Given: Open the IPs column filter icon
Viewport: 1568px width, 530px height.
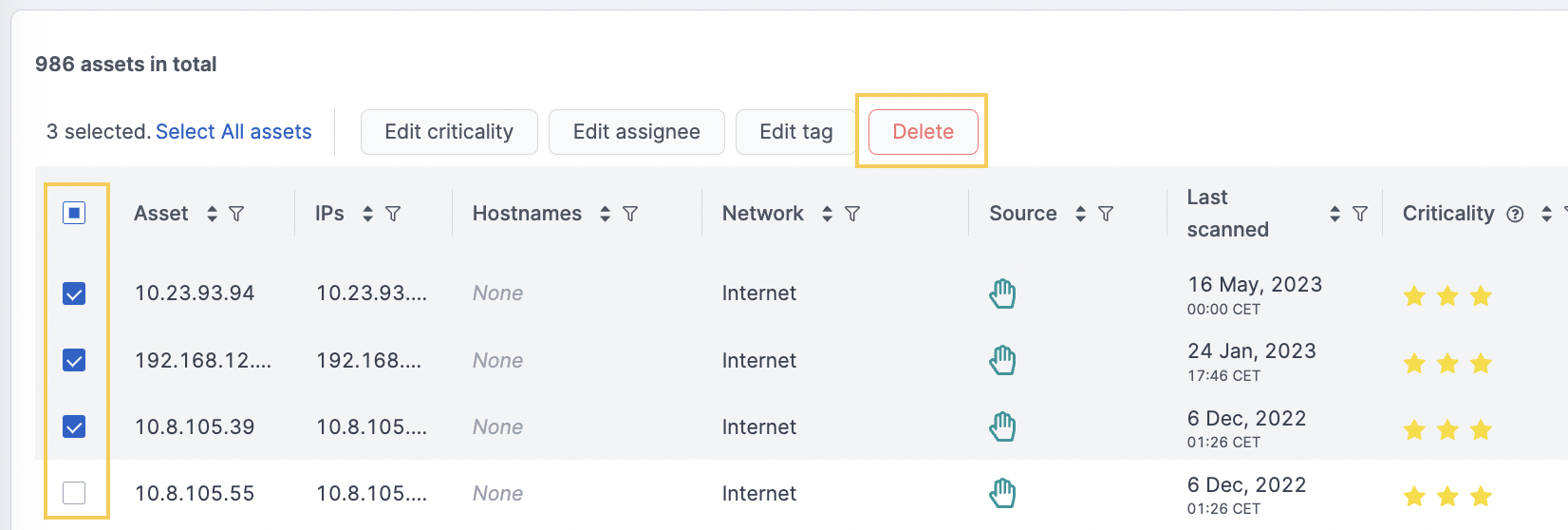Looking at the screenshot, I should pyautogui.click(x=393, y=214).
